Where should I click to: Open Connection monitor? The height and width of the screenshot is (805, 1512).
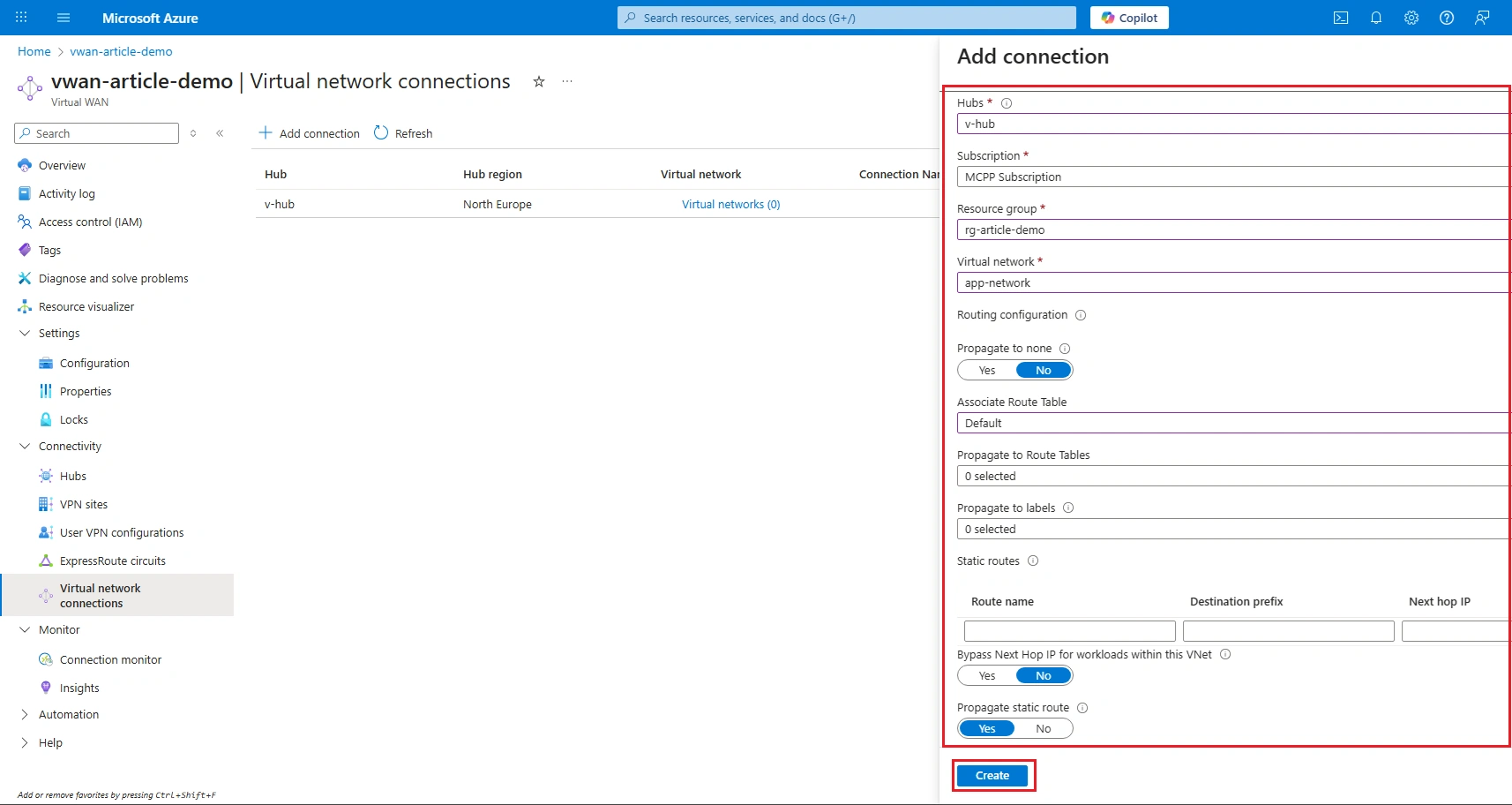[110, 659]
